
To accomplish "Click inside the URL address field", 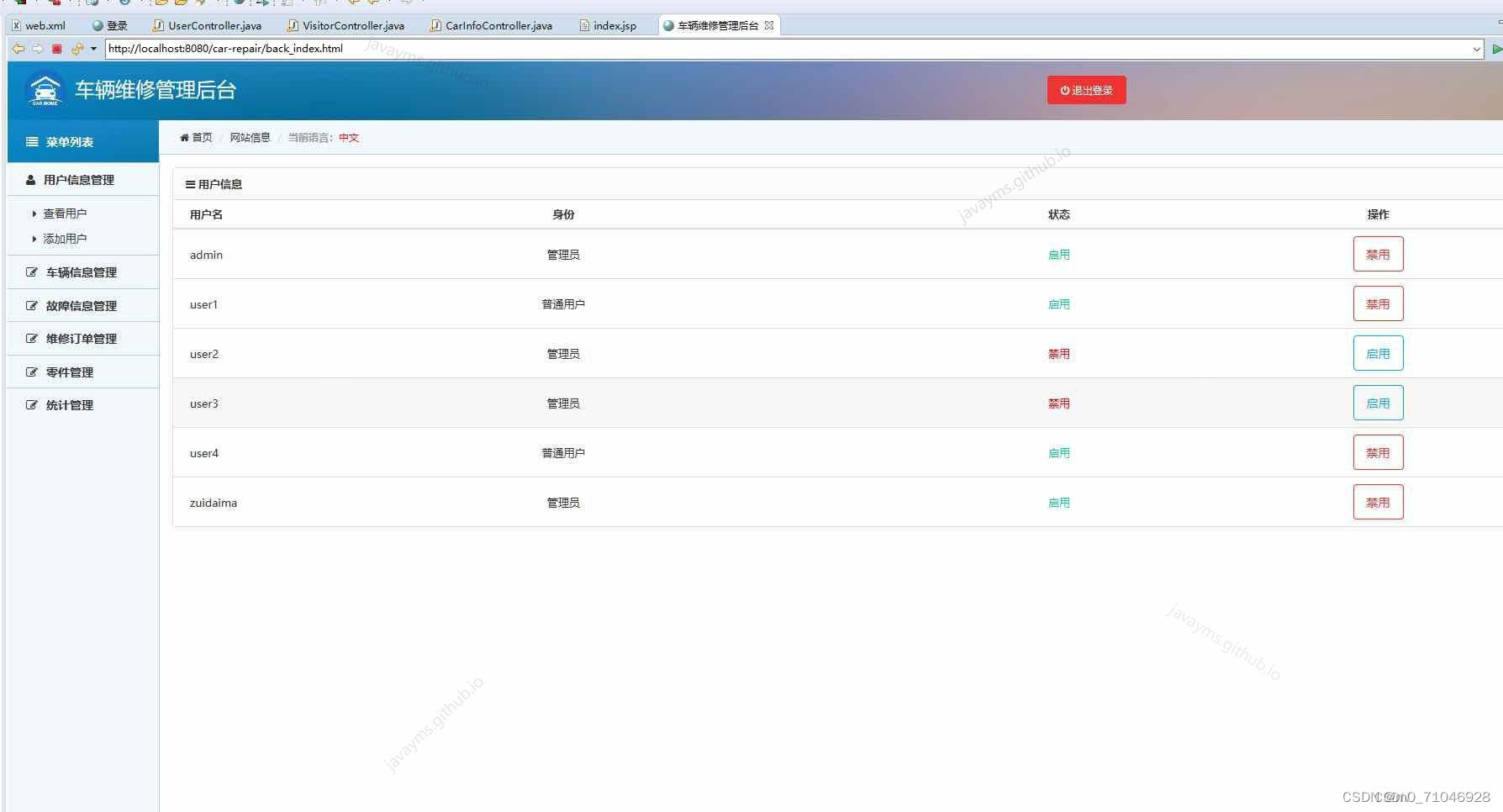I will click(x=420, y=48).
